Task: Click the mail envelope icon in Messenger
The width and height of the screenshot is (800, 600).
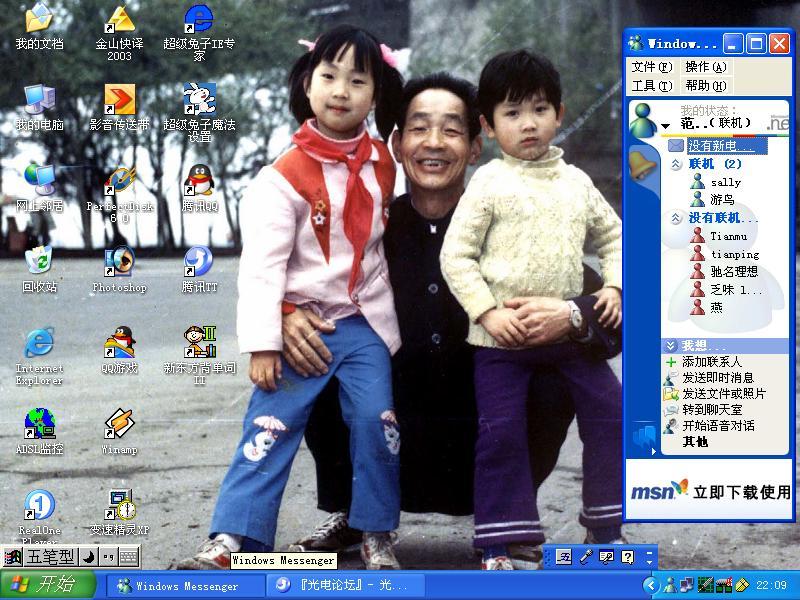Action: pos(676,146)
